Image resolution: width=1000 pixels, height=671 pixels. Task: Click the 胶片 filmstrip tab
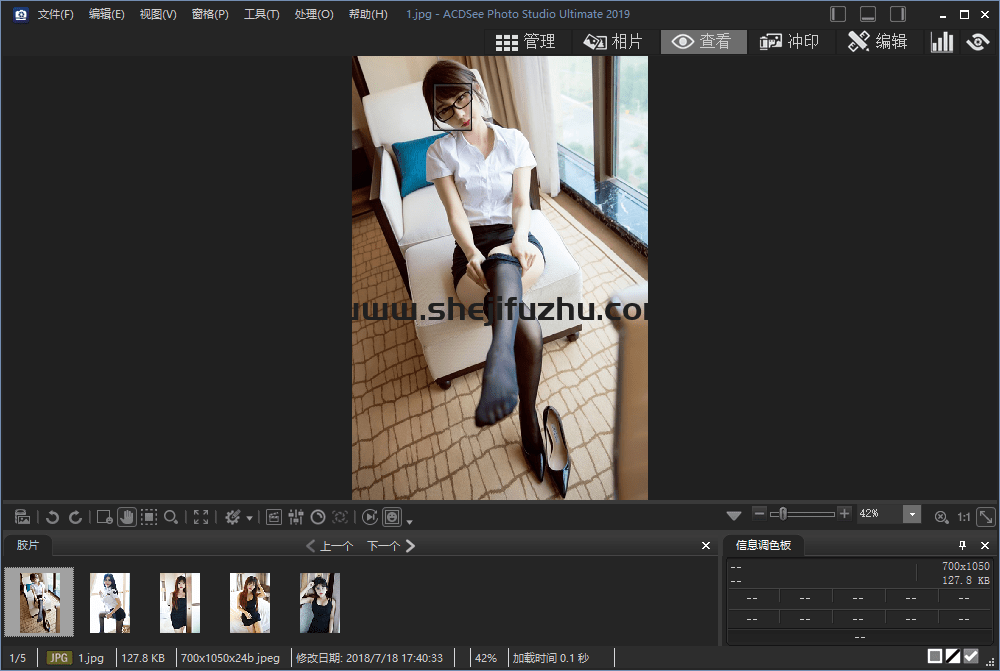coord(27,545)
